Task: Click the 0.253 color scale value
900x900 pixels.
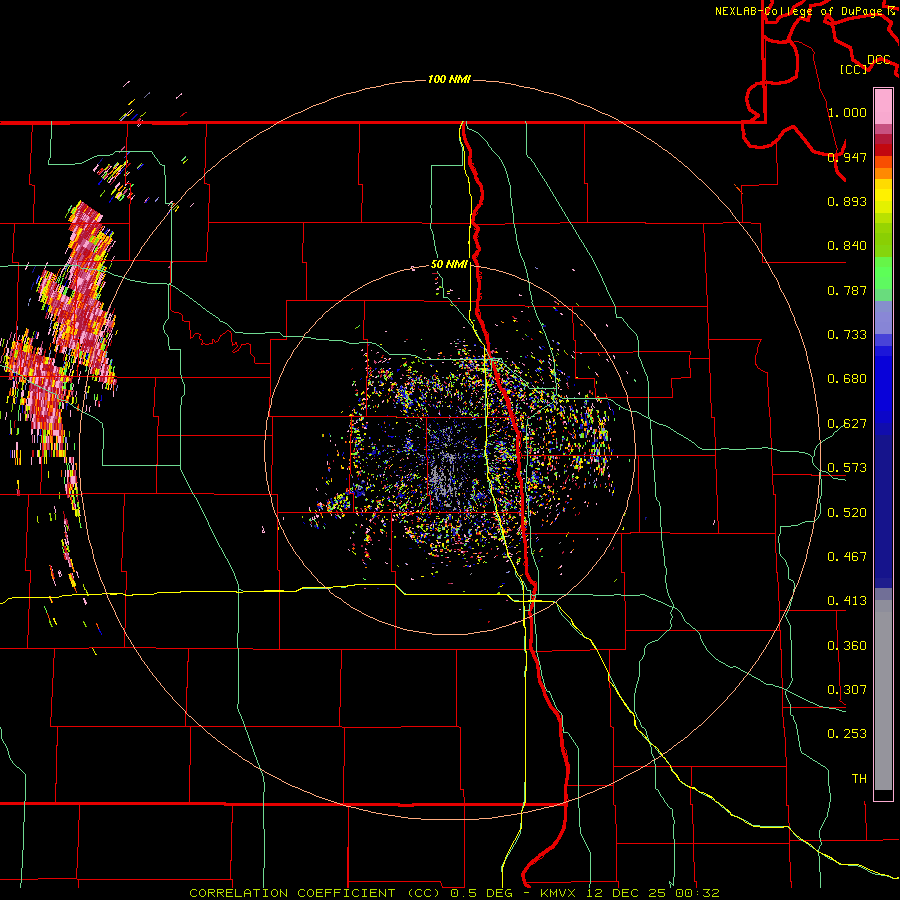Action: point(847,734)
